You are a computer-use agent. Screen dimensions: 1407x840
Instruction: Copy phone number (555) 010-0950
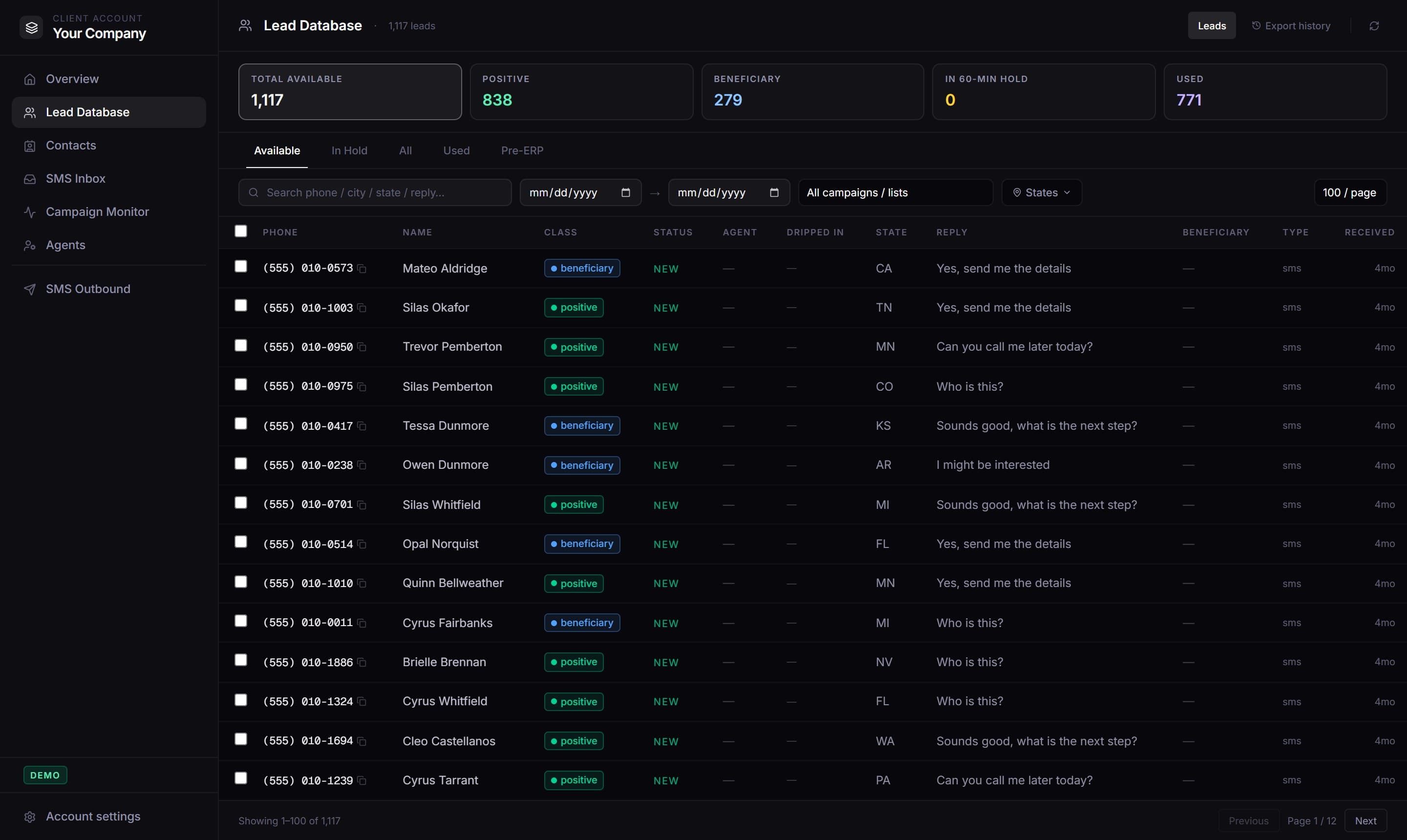[x=362, y=347]
